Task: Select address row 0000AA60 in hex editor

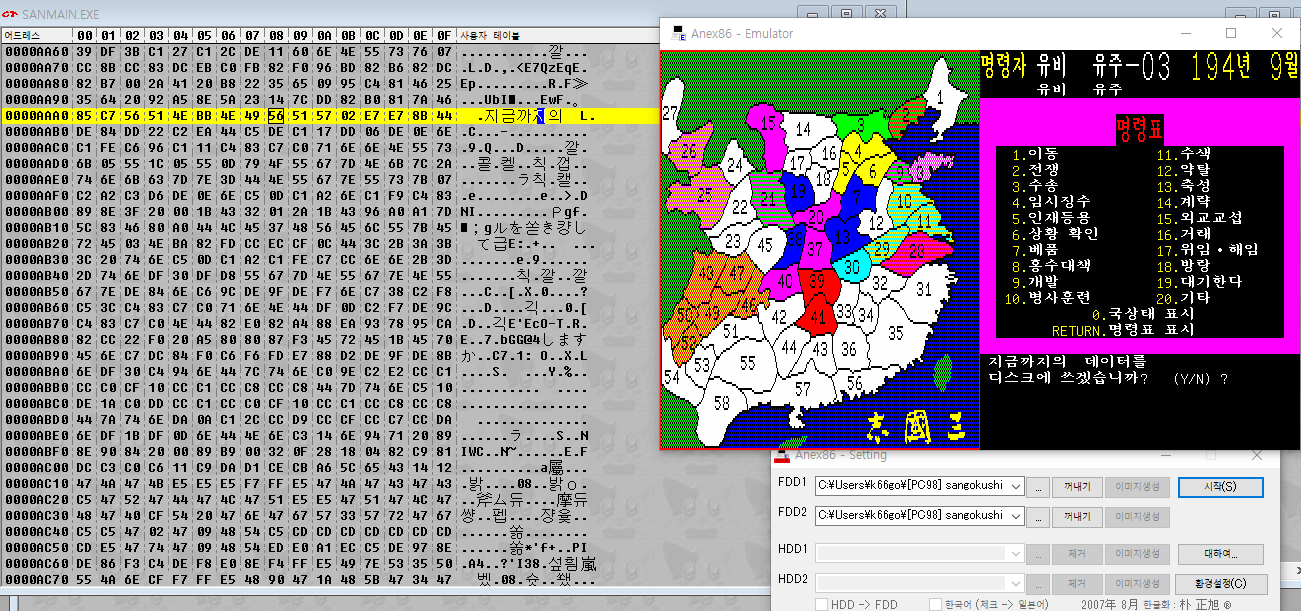Action: [36, 51]
